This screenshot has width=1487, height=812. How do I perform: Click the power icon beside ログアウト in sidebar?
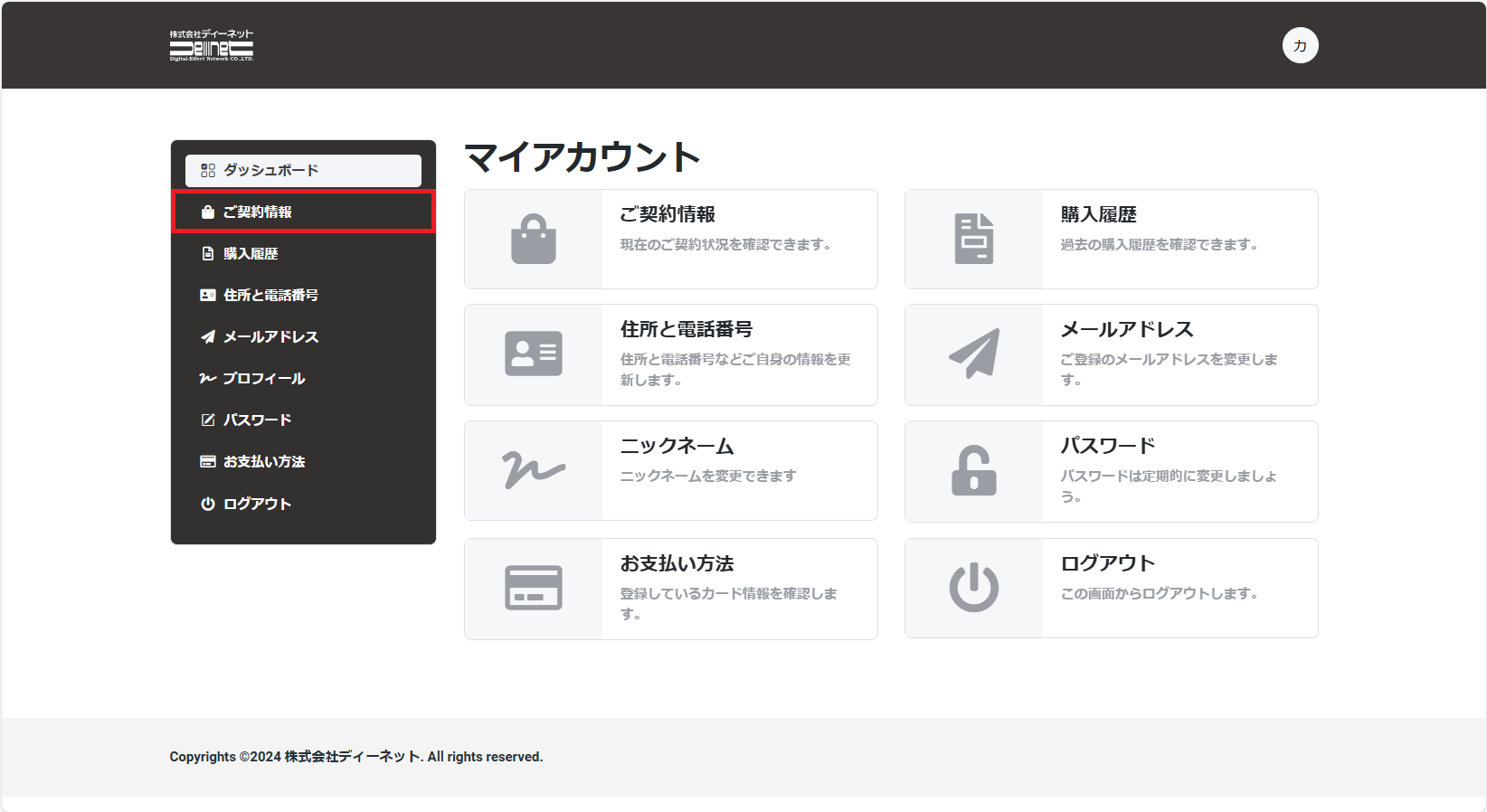[x=208, y=504]
